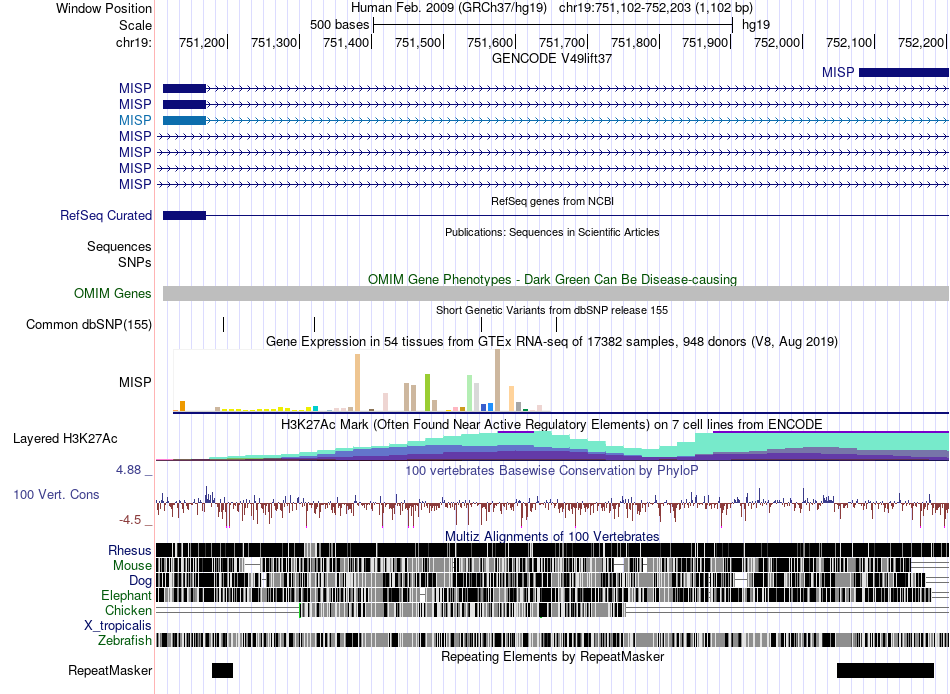Screen dimensions: 950x694
Task: Click the dbSNP variant tick just past 751,300
Action: 314,324
